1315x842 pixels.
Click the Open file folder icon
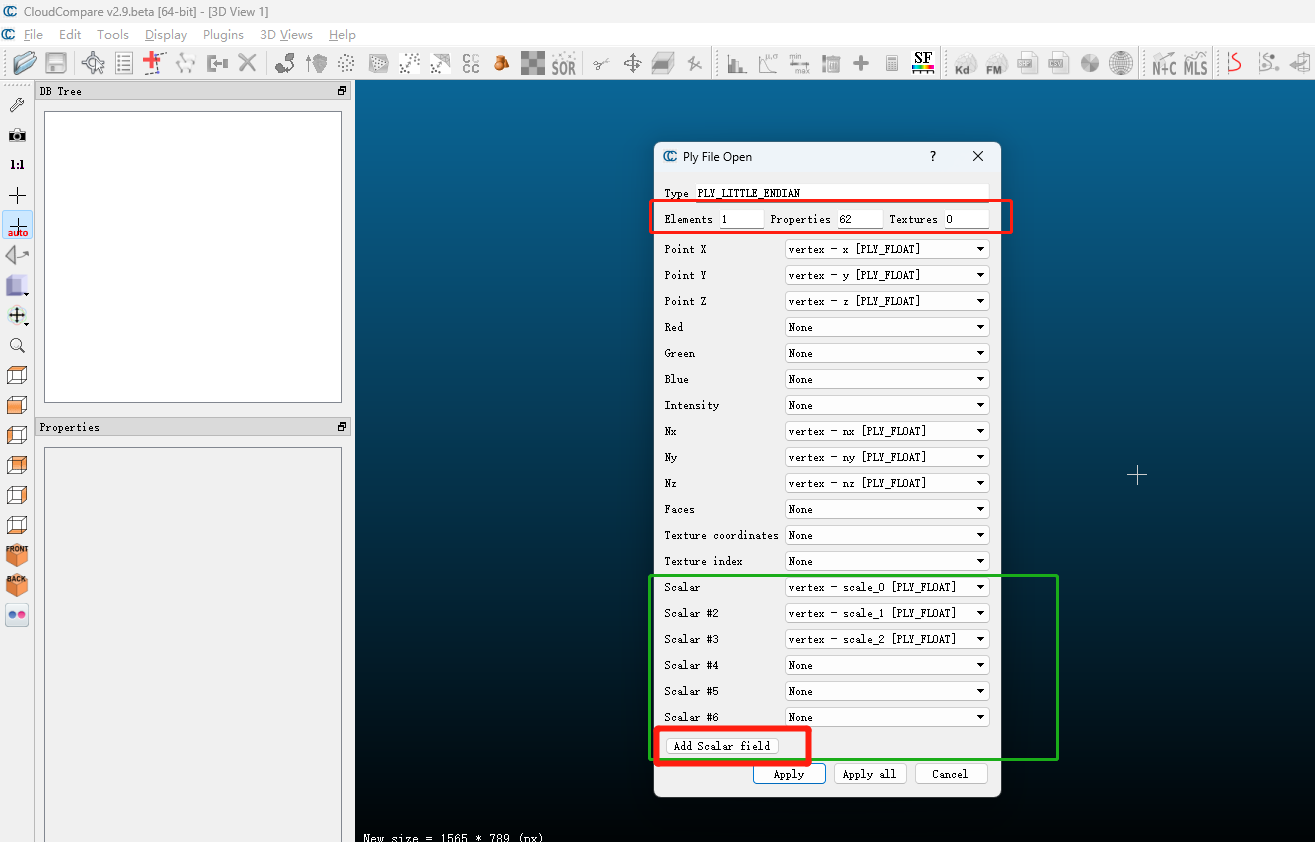pyautogui.click(x=25, y=63)
